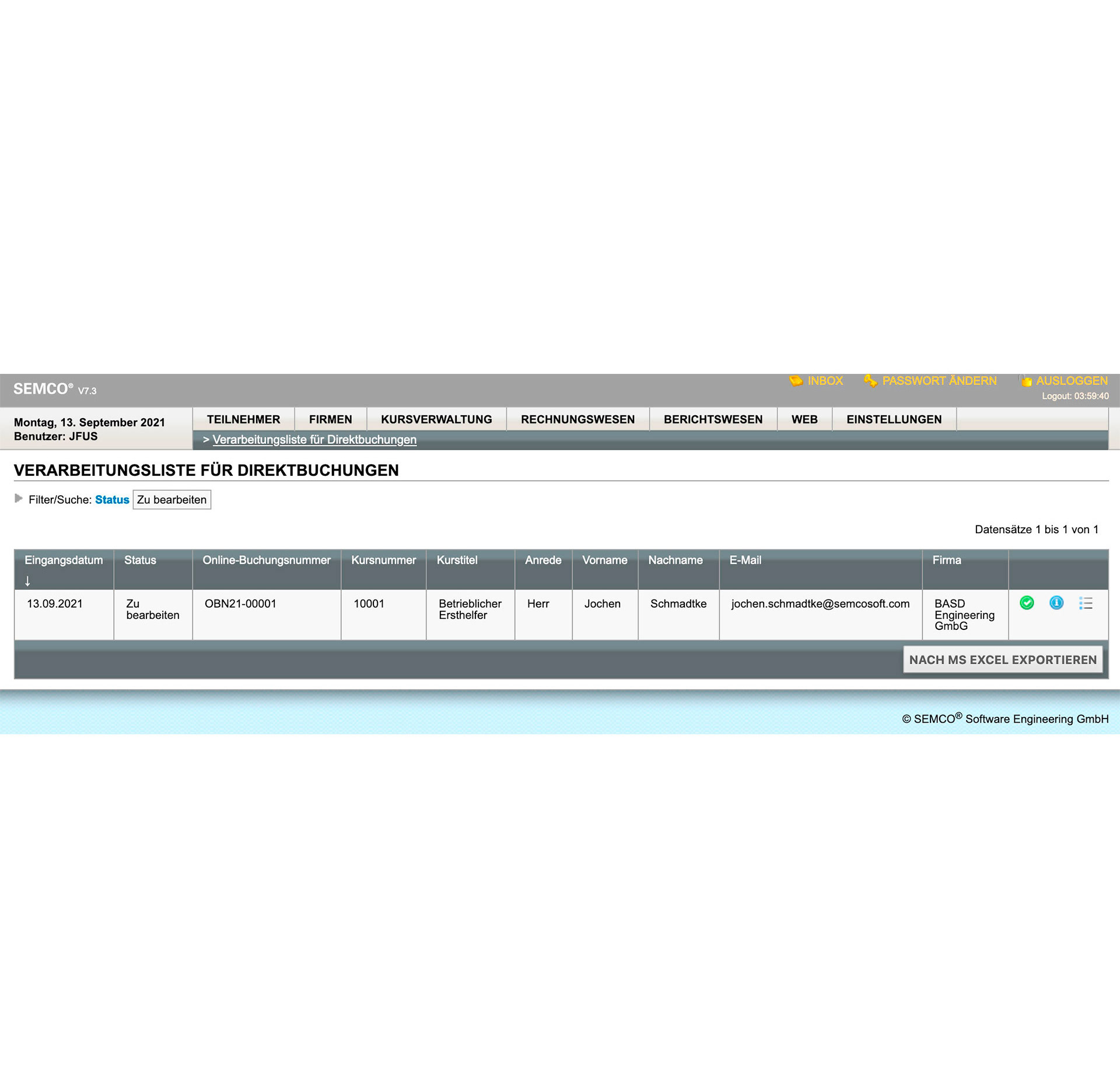Sort by Online-Buchungsnummer column header

tap(267, 560)
